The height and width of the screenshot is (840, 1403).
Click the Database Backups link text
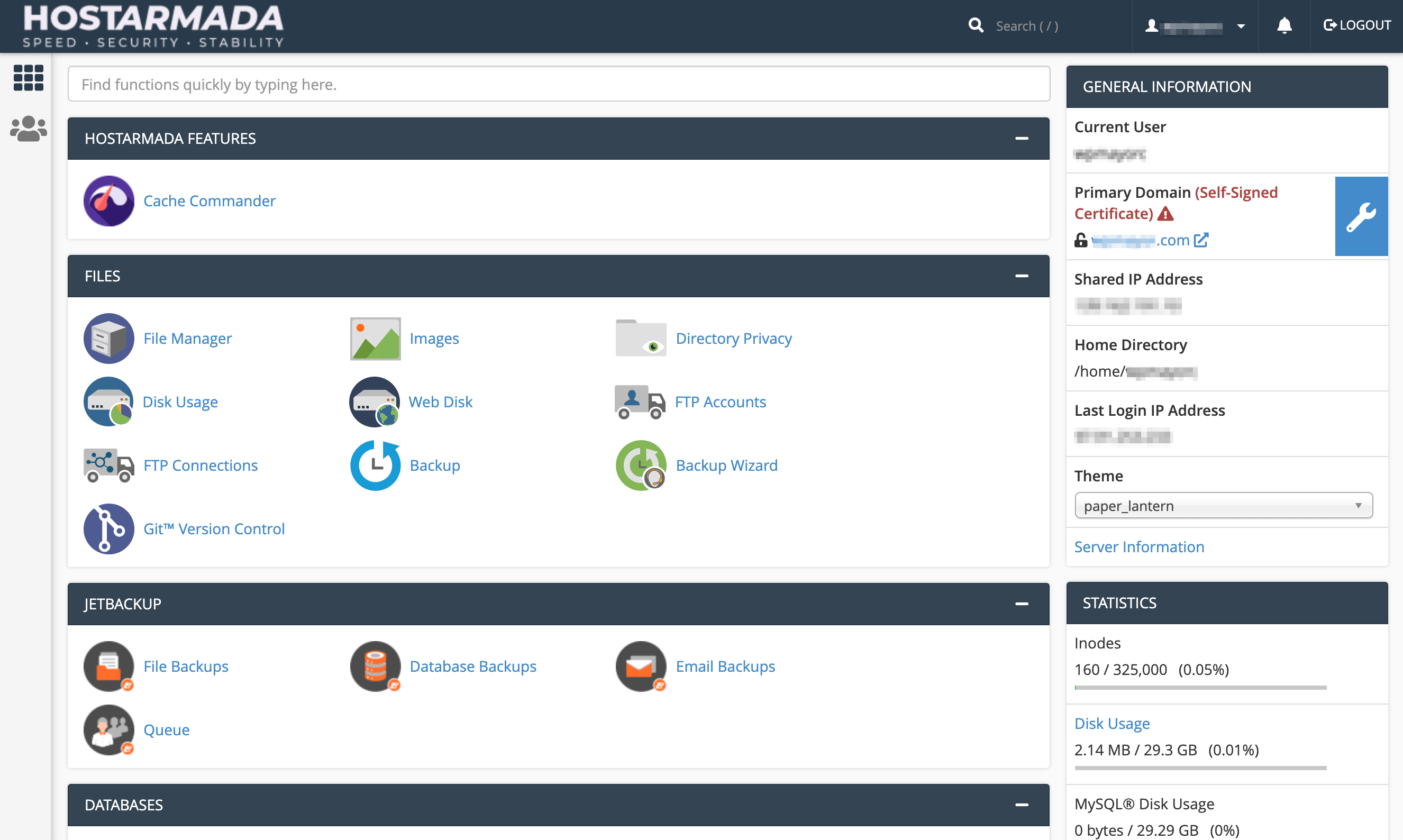tap(473, 666)
